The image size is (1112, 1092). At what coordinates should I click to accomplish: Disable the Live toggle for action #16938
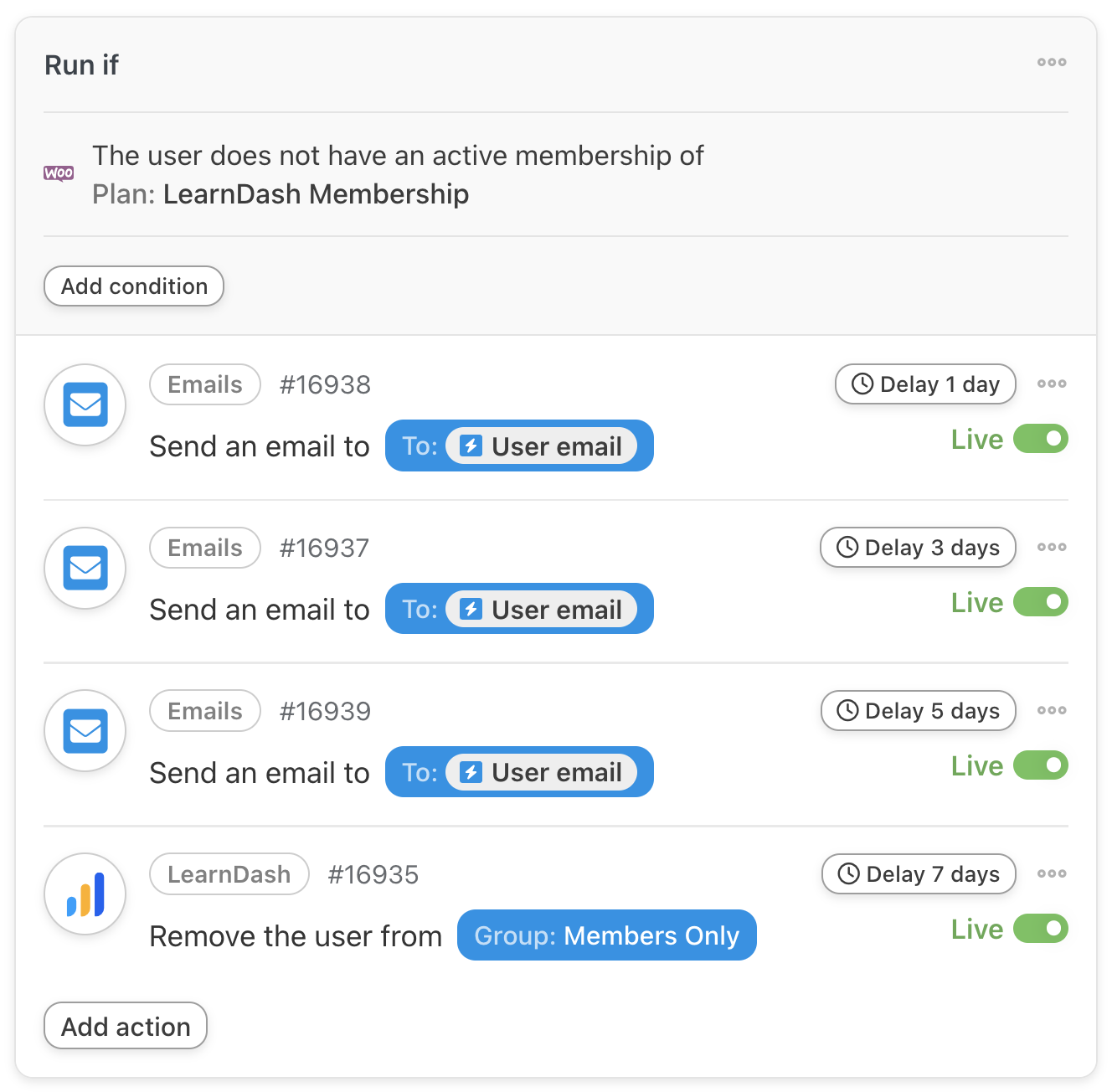[x=1040, y=439]
